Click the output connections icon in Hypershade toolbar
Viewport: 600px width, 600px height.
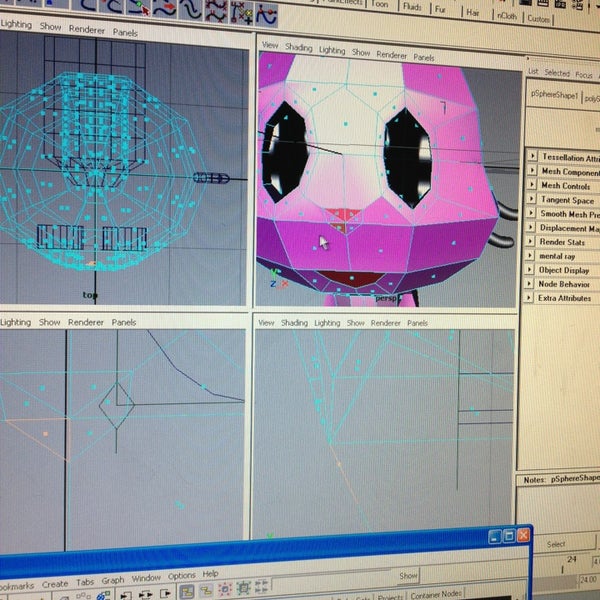165,593
